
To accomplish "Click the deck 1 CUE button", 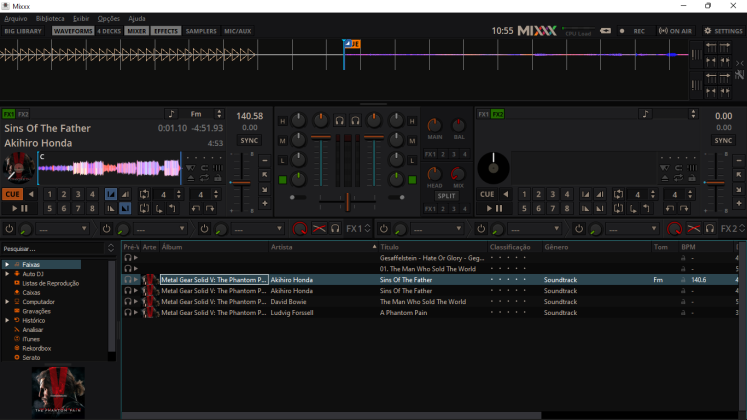I will tap(12, 194).
